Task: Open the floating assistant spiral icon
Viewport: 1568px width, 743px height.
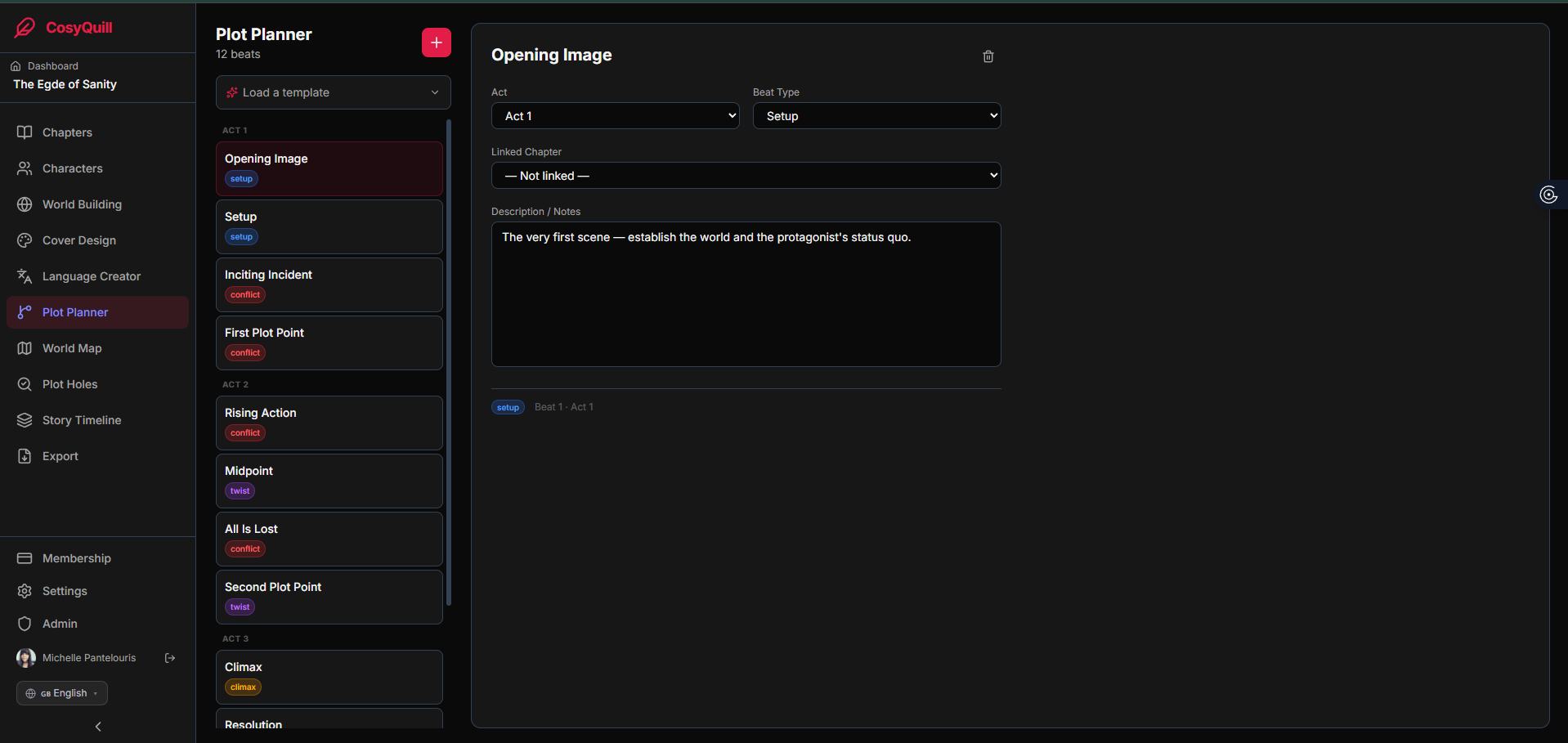Action: [x=1548, y=195]
